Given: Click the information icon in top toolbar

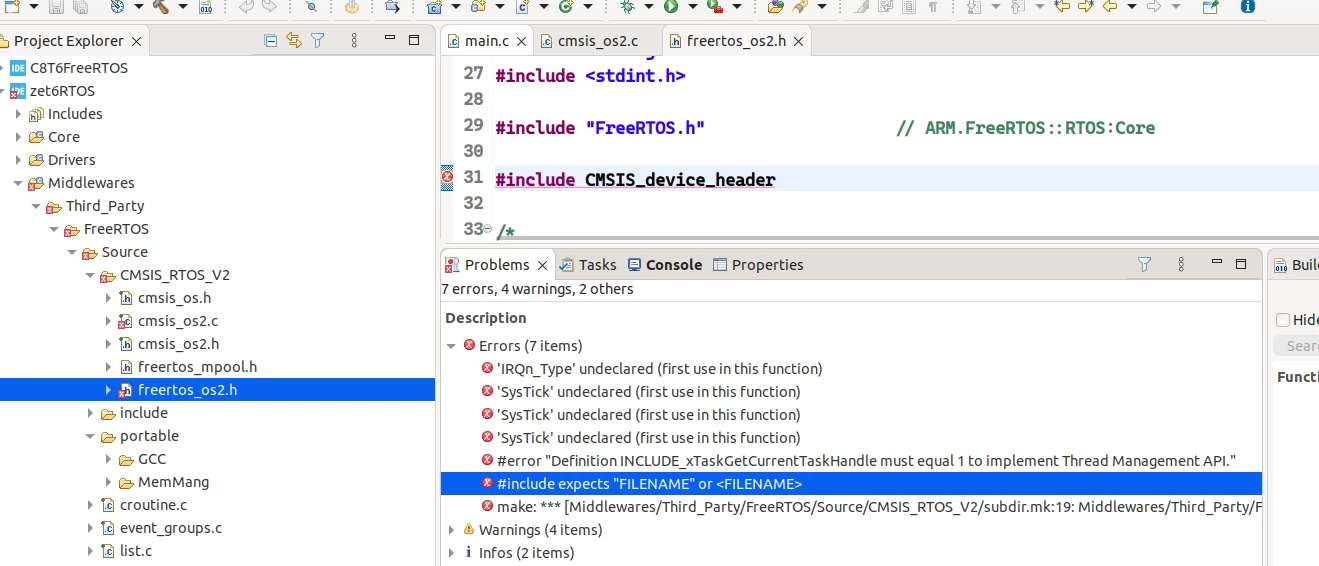Looking at the screenshot, I should tap(1247, 6).
